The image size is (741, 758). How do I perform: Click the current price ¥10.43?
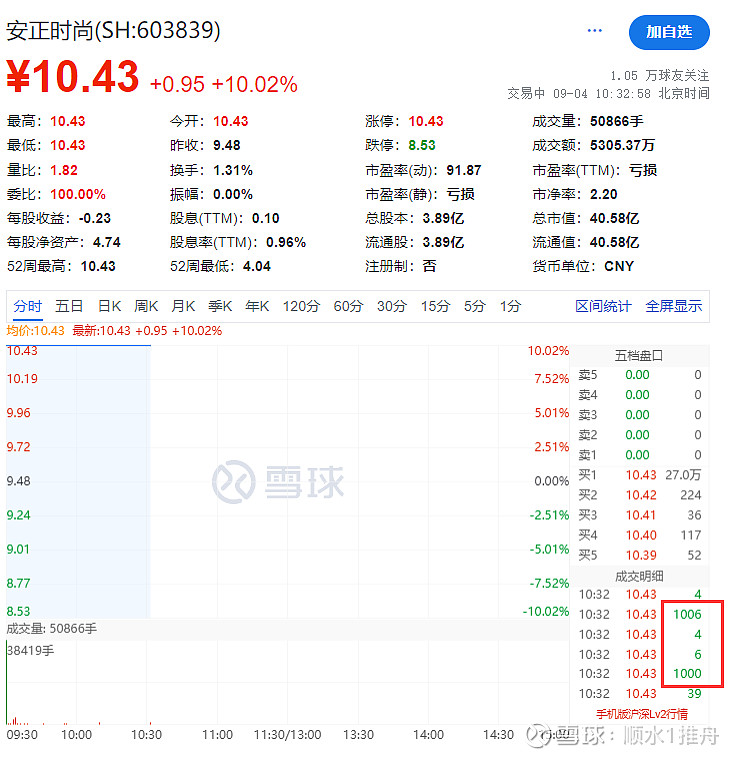click(x=73, y=76)
